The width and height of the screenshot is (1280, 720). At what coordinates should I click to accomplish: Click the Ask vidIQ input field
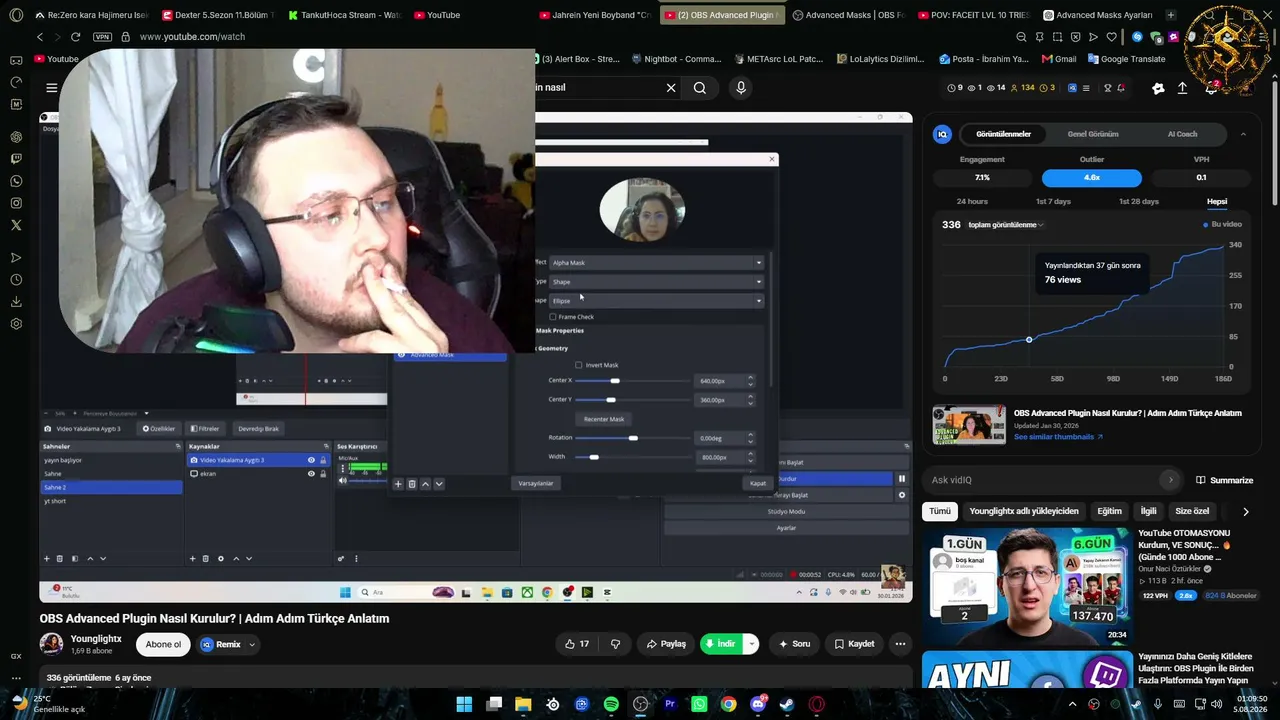(x=1052, y=480)
